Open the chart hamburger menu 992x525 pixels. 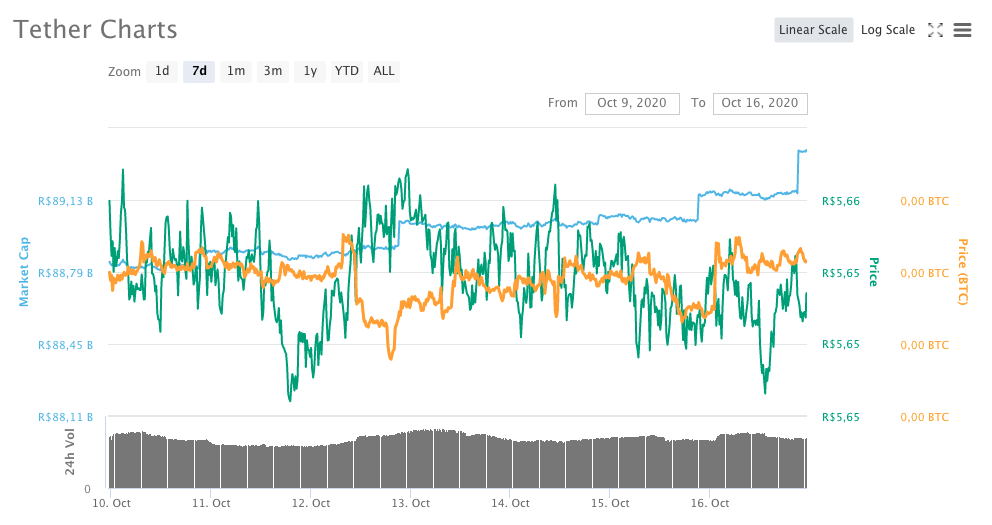[x=962, y=30]
